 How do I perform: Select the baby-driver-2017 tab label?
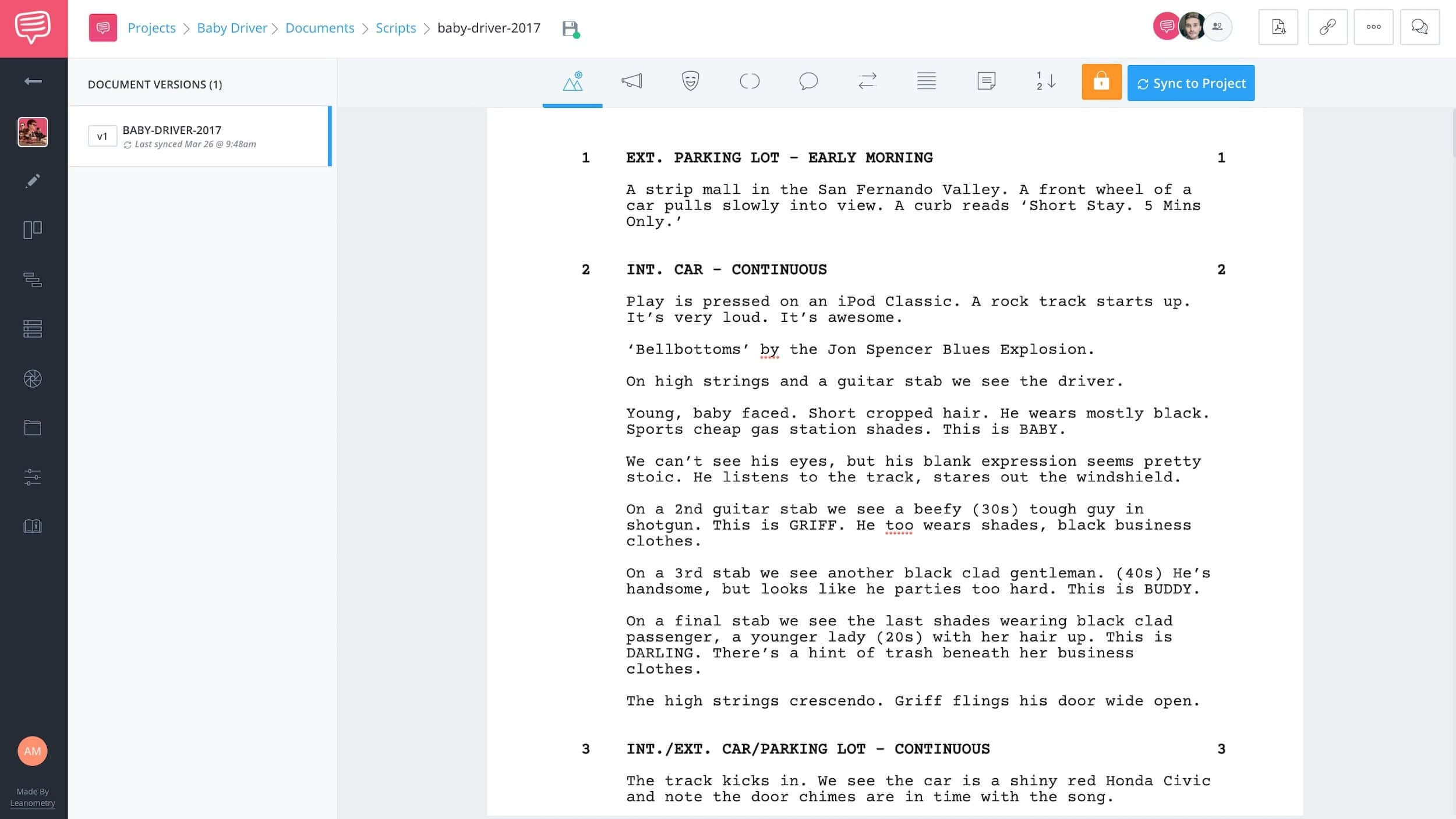click(x=489, y=27)
